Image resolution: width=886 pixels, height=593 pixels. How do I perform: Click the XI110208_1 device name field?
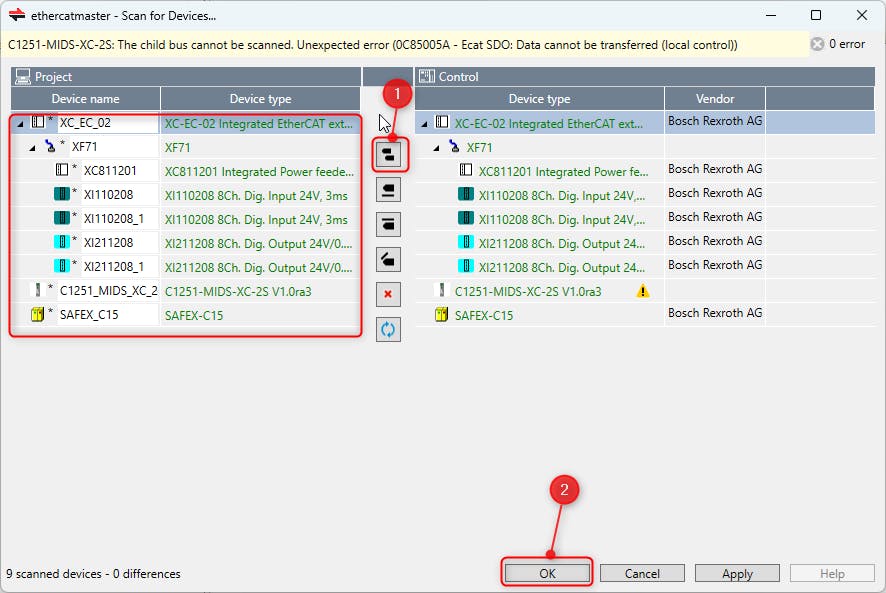(x=118, y=219)
